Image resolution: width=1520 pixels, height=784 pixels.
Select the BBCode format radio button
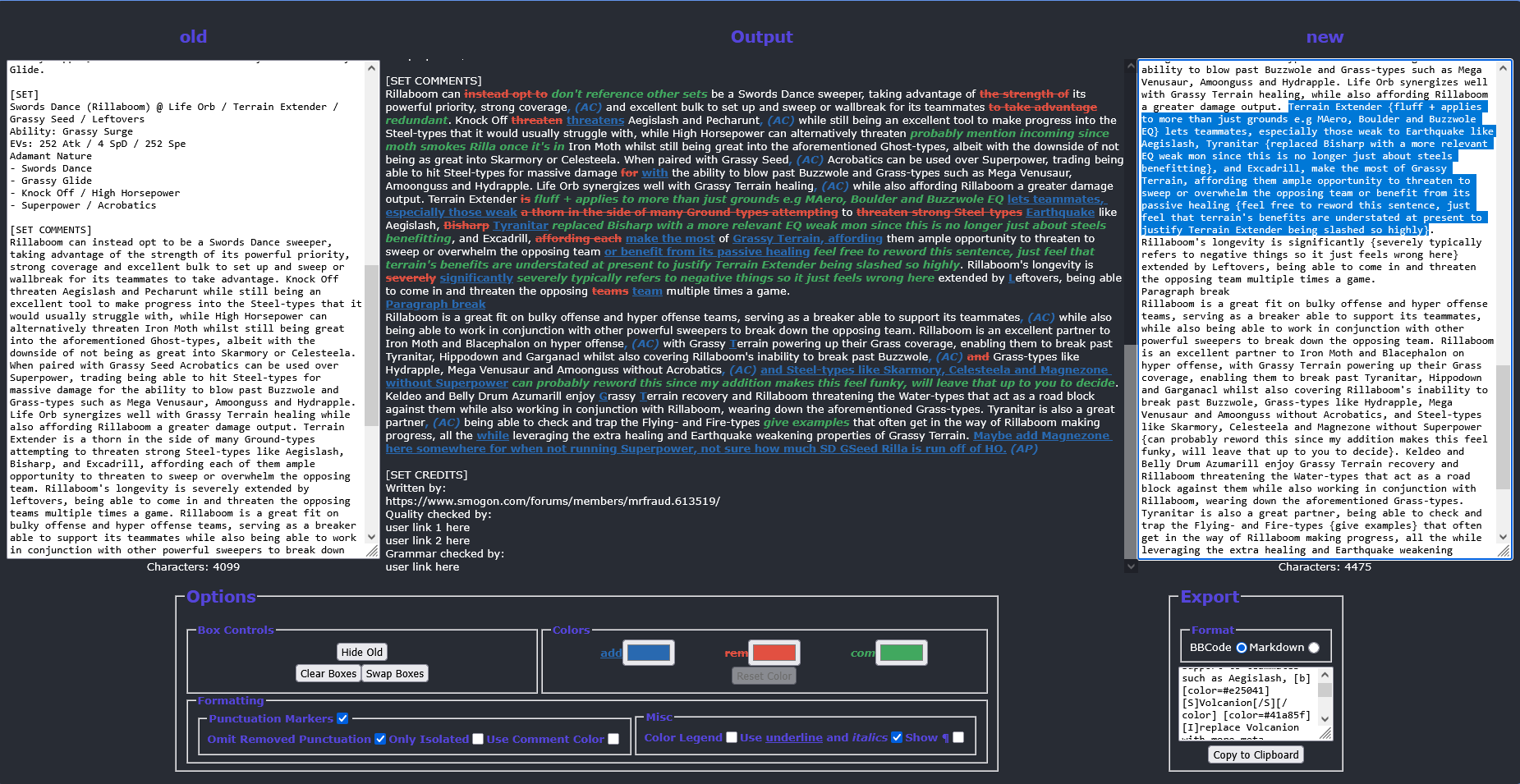1242,648
